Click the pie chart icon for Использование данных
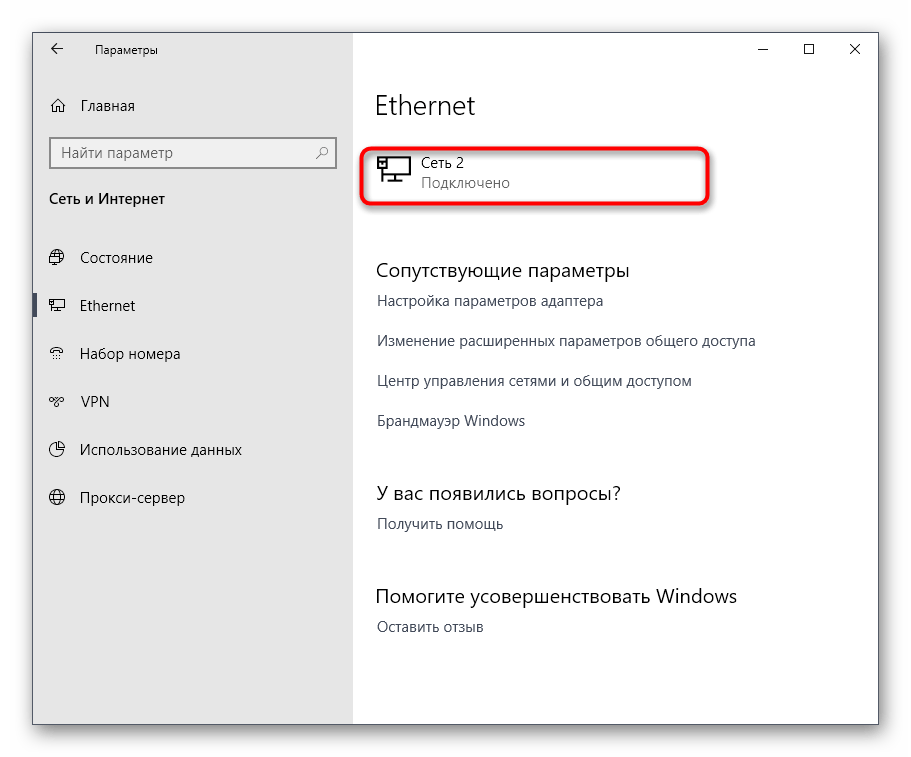911x757 pixels. point(58,450)
